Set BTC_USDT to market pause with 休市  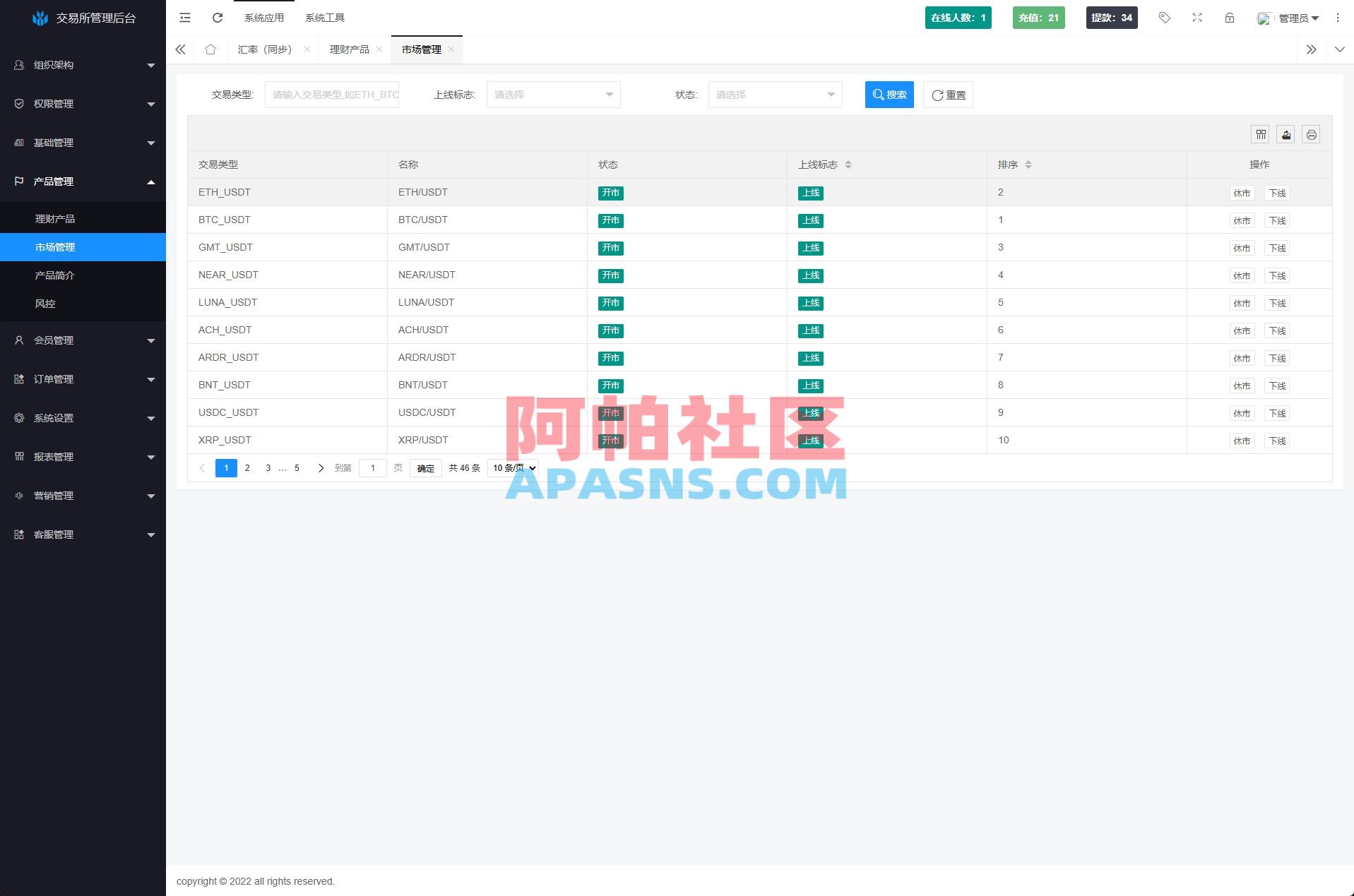coord(1241,220)
